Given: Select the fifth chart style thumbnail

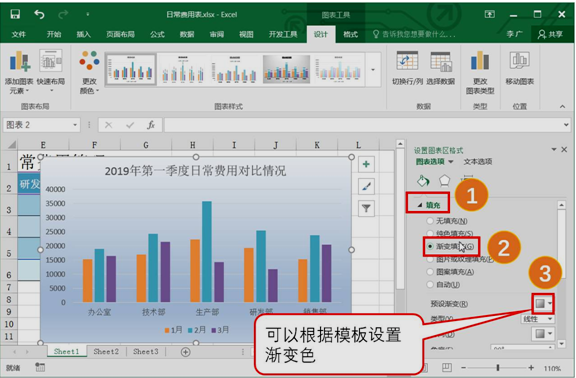Looking at the screenshot, I should click(x=338, y=69).
